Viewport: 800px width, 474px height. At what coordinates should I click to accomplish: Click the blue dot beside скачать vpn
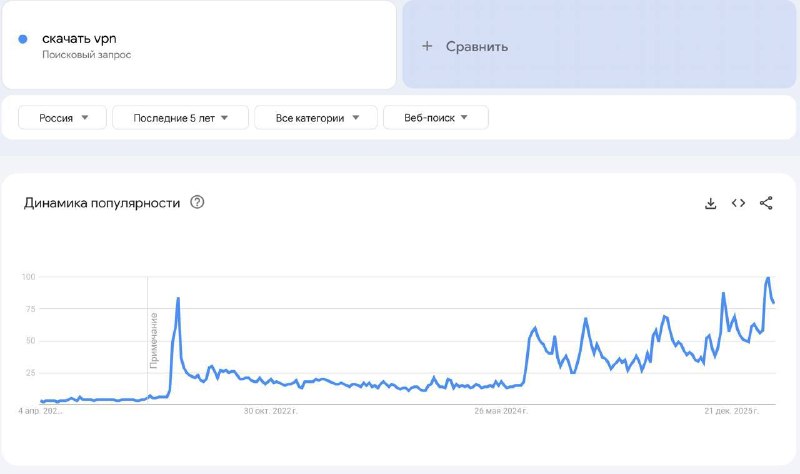[x=23, y=39]
